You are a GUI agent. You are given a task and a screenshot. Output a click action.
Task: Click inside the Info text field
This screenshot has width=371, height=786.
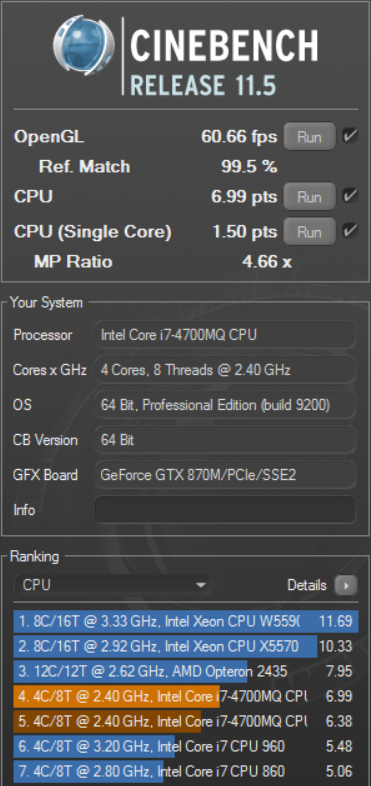pos(225,510)
